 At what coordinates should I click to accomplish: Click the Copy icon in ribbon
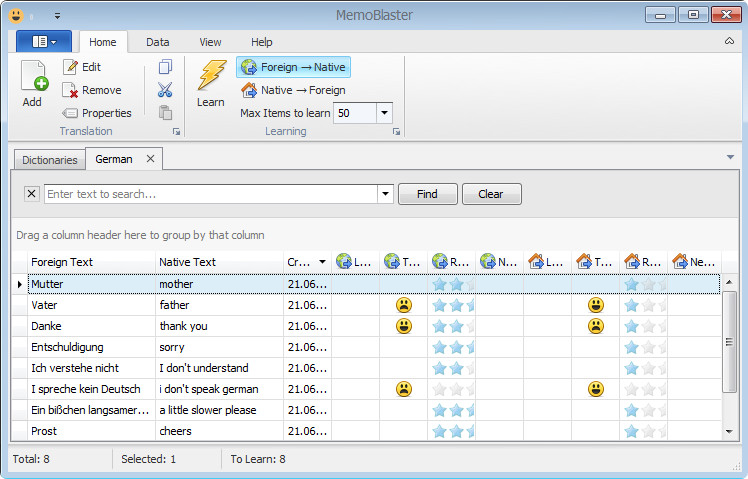(x=165, y=67)
